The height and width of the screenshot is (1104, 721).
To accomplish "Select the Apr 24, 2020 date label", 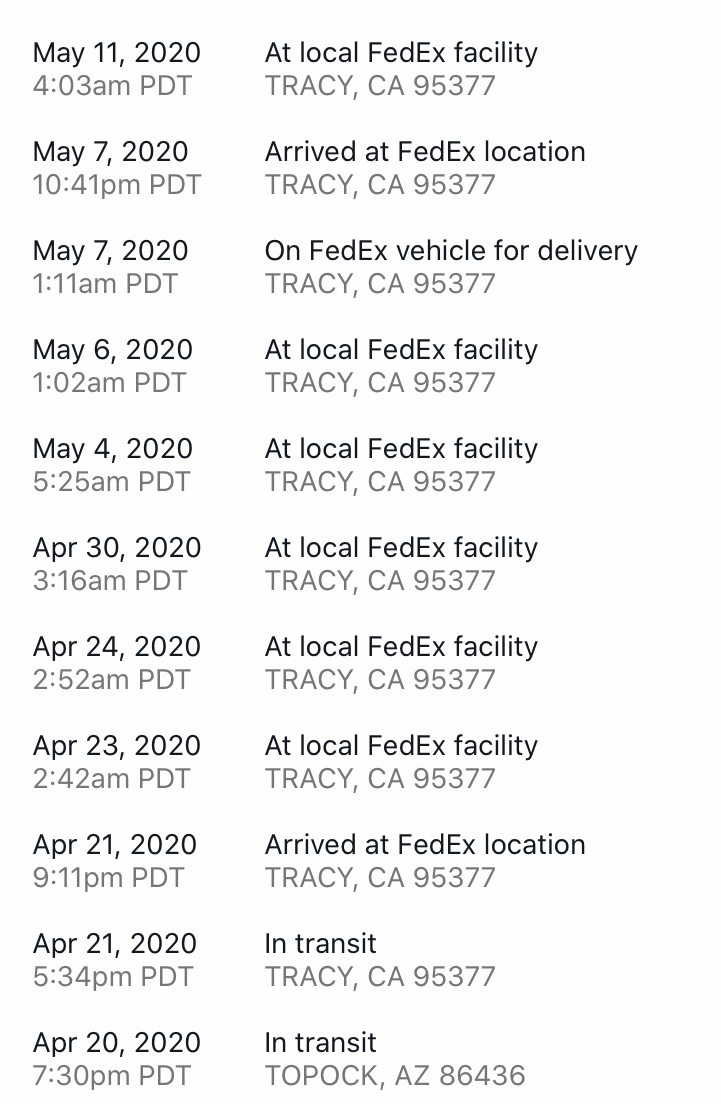I will pyautogui.click(x=117, y=647).
